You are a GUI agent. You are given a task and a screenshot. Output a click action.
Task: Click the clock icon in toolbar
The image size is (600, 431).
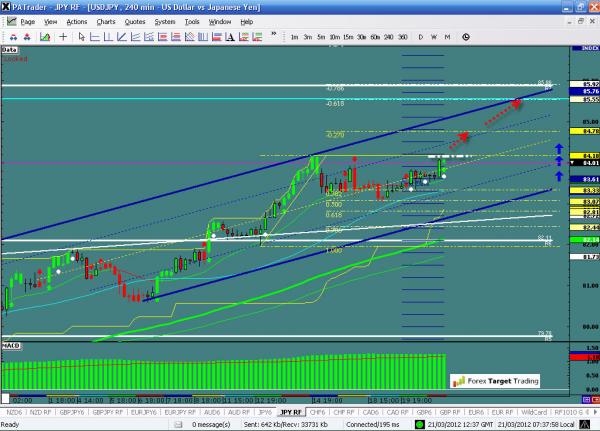(x=466, y=37)
